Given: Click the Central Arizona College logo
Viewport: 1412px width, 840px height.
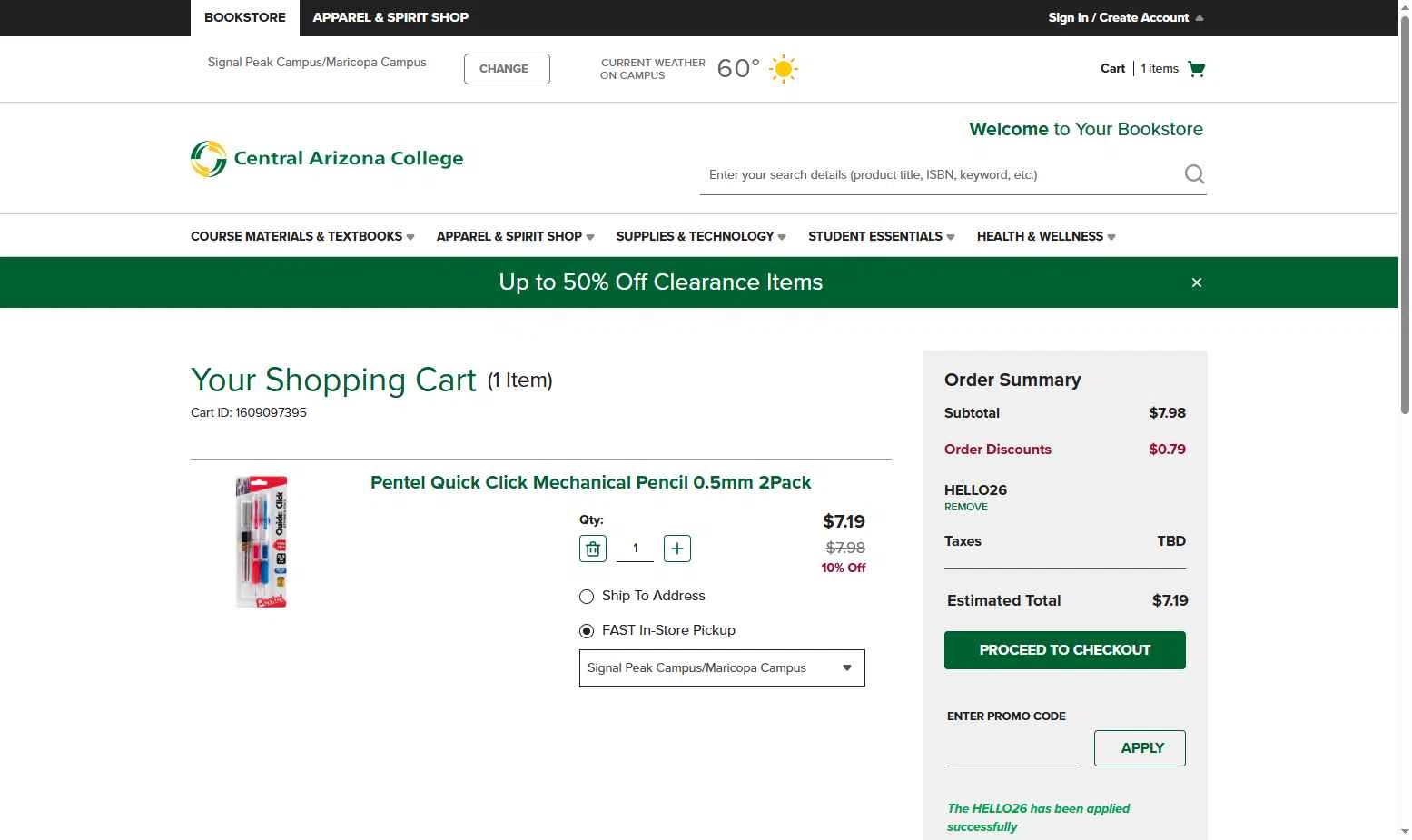Looking at the screenshot, I should [327, 159].
